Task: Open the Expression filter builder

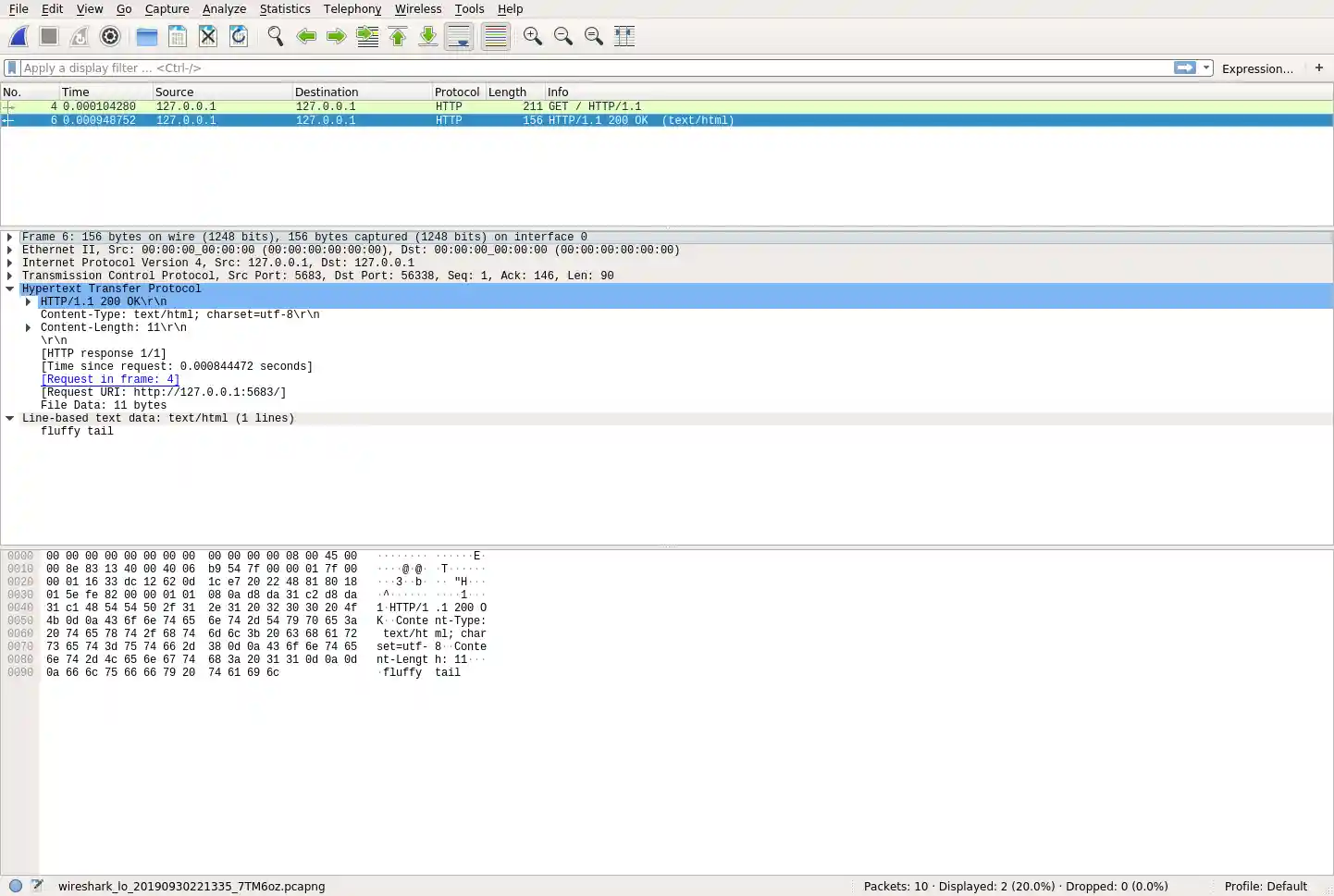Action: coord(1257,68)
